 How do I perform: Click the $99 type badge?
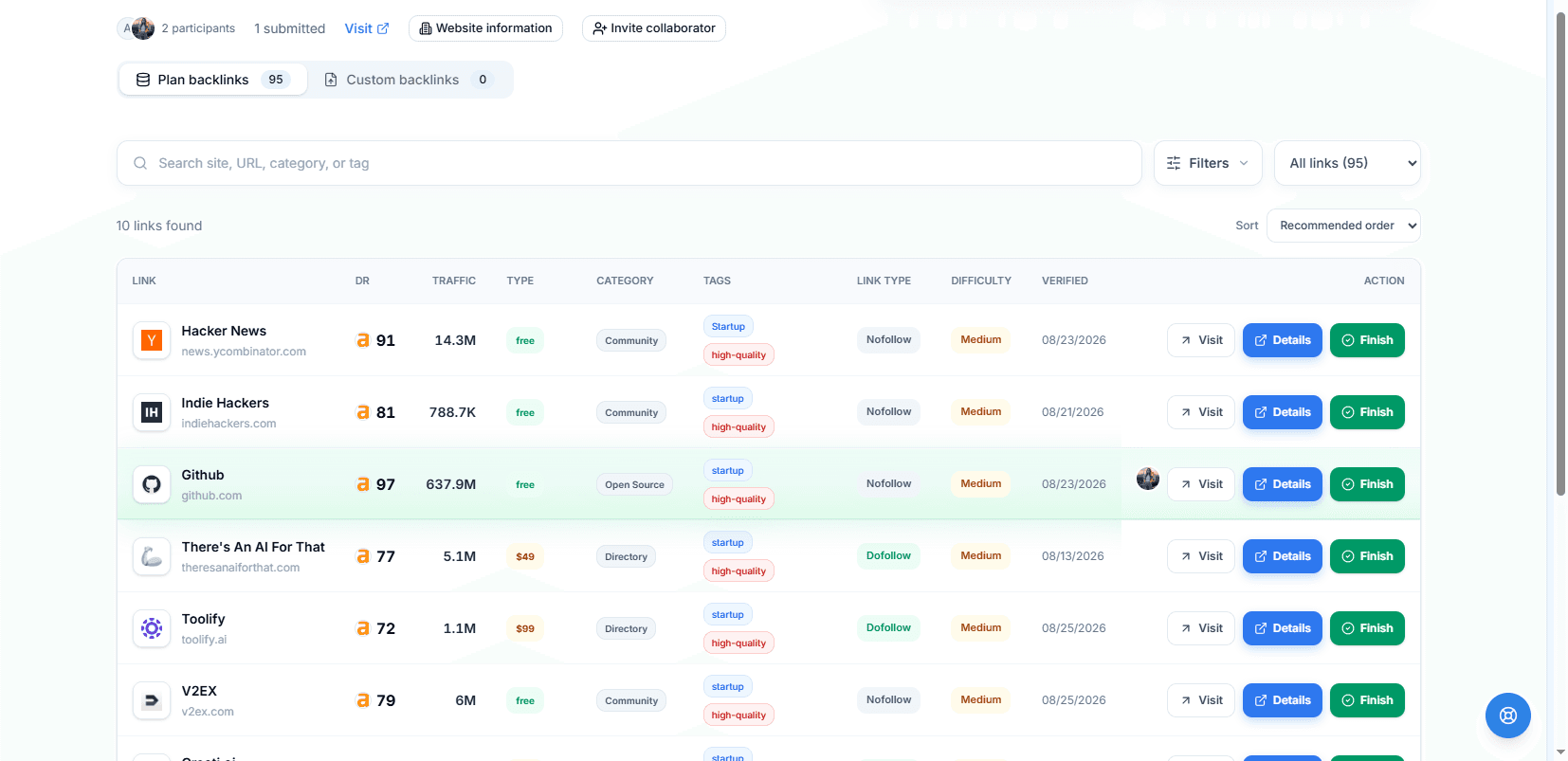pyautogui.click(x=525, y=628)
